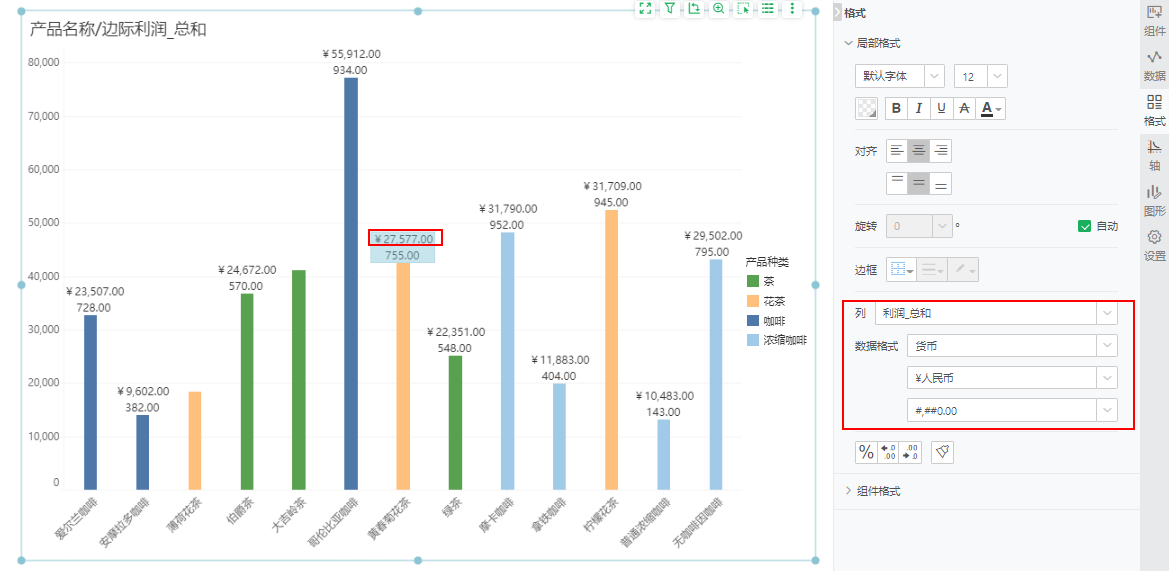The width and height of the screenshot is (1169, 571).
Task: Open the filter funnel icon on chart toolbar
Action: (x=670, y=8)
